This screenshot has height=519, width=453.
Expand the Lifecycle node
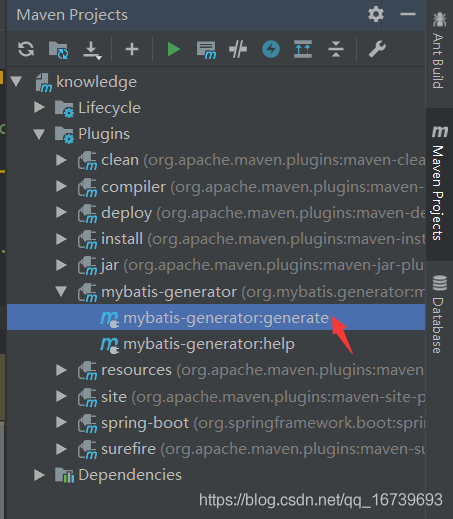pyautogui.click(x=39, y=107)
